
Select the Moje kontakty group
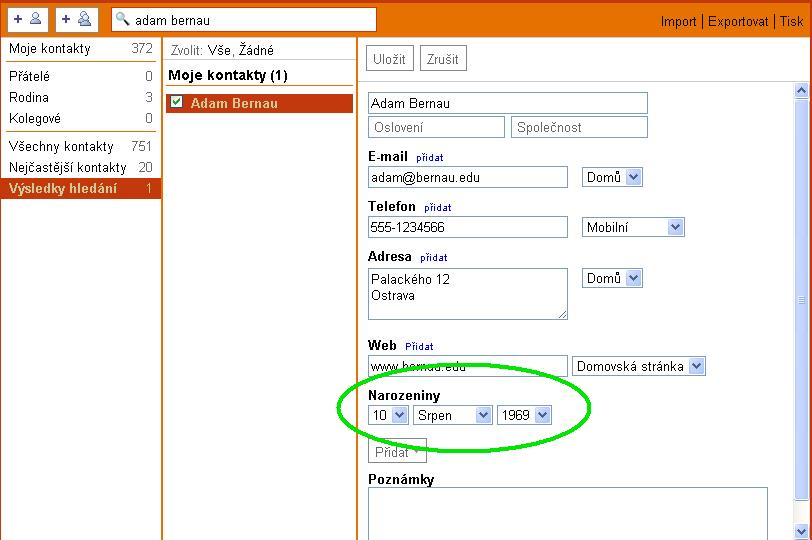click(x=81, y=49)
